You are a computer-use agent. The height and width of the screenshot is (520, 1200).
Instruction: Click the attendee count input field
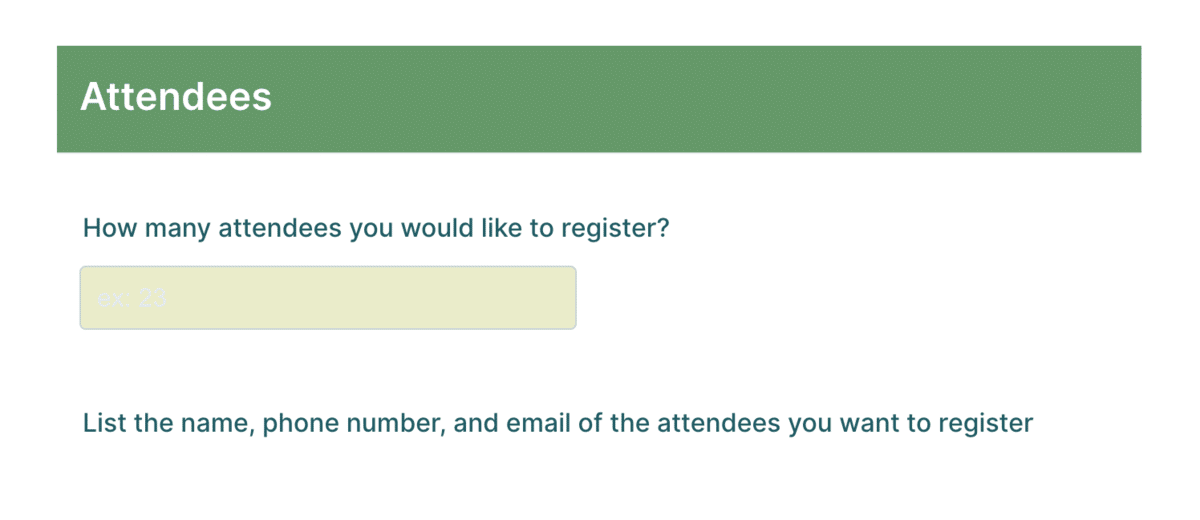(327, 298)
